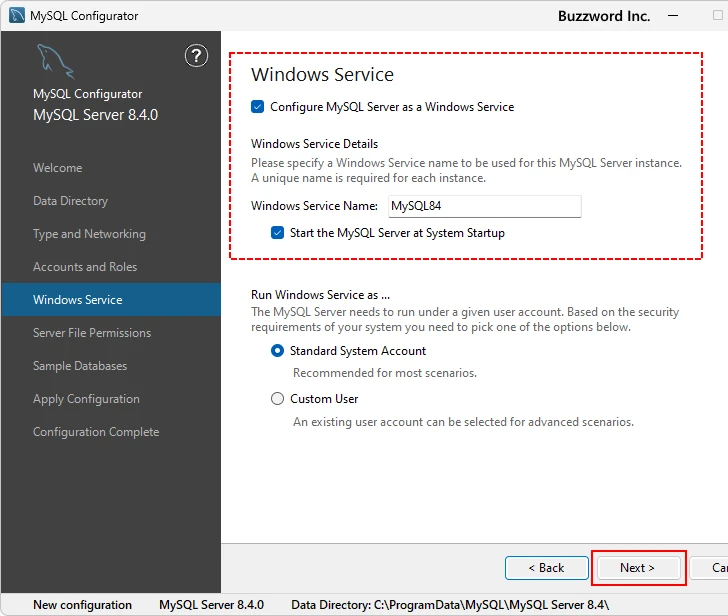Click the Back button
Image resolution: width=728 pixels, height=616 pixels.
coord(546,568)
